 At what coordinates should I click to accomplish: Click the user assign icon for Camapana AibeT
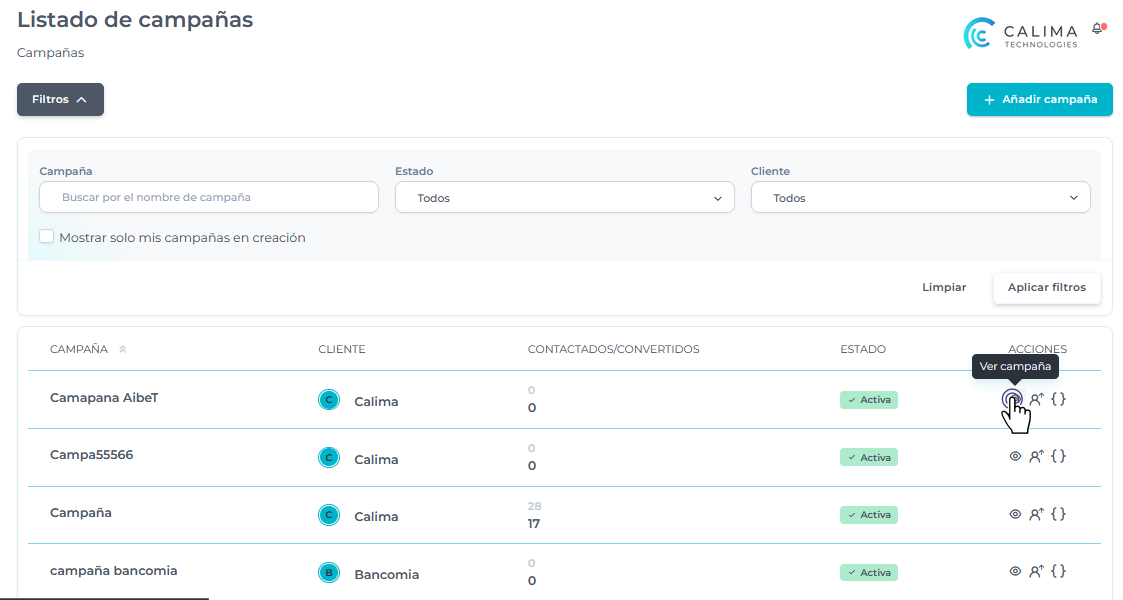point(1037,399)
